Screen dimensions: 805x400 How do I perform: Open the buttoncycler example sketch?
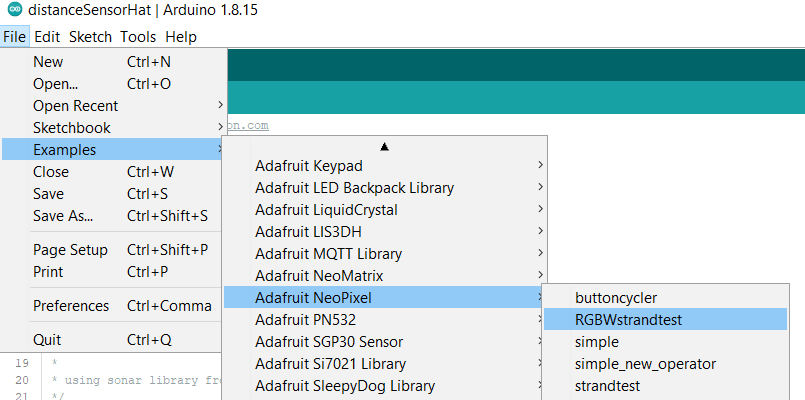coord(665,297)
